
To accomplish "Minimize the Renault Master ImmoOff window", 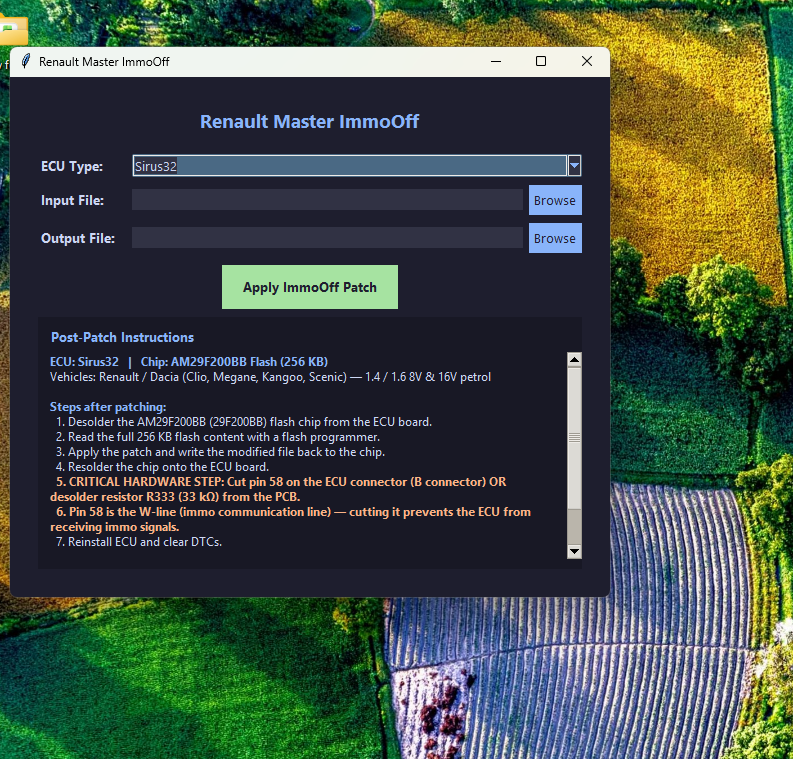I will click(496, 61).
